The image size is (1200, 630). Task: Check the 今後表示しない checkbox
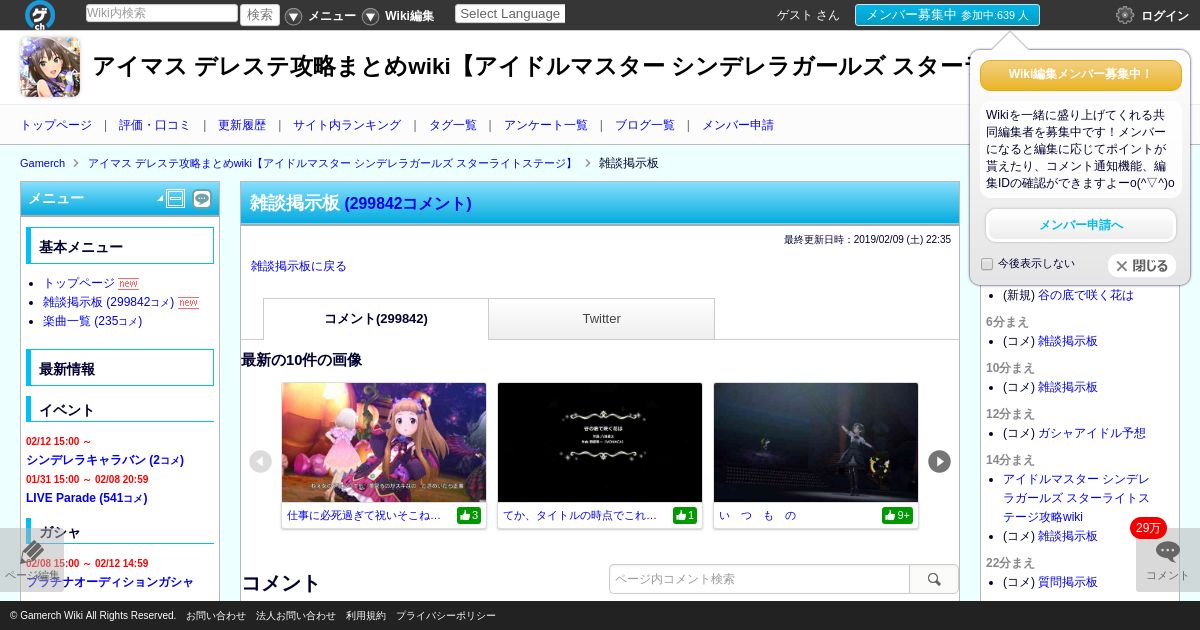pos(987,264)
